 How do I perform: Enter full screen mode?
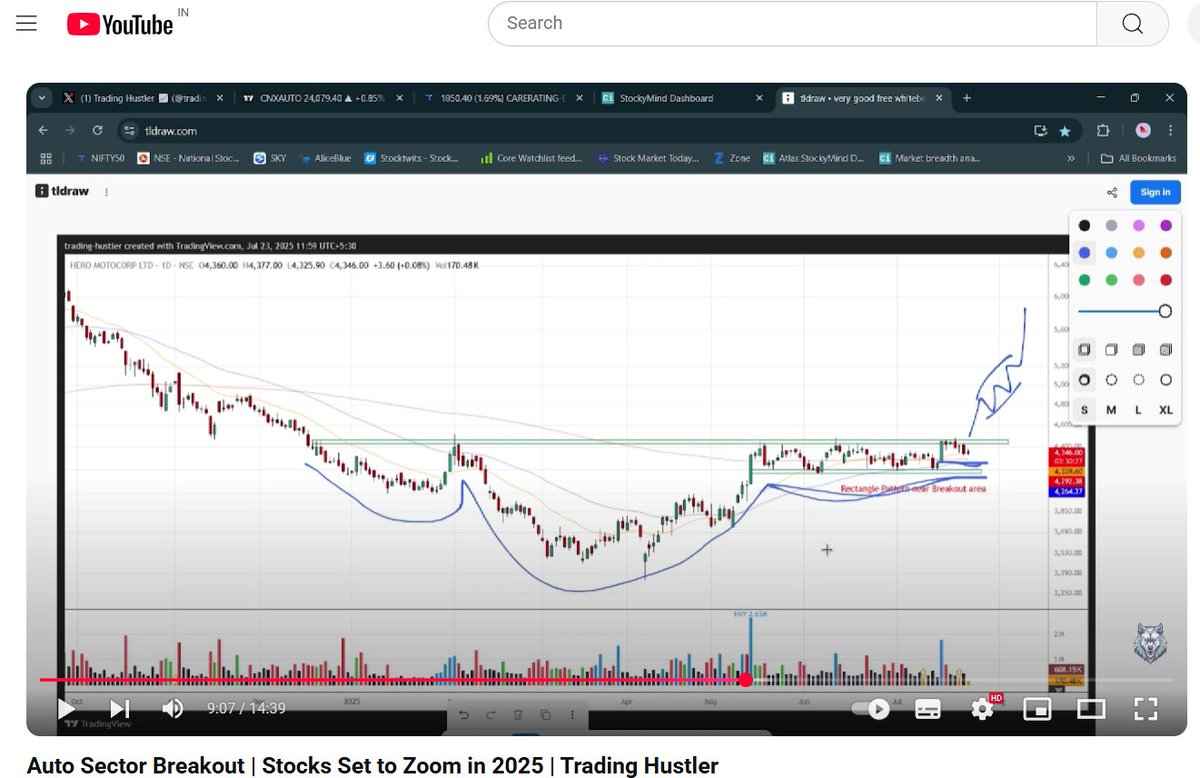coord(1145,709)
